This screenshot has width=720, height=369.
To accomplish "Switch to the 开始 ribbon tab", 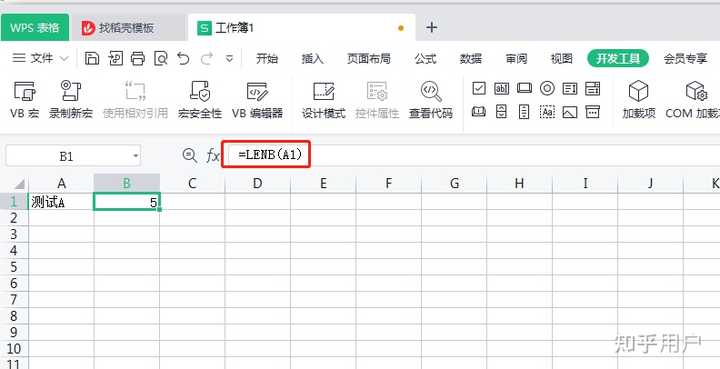I will pyautogui.click(x=267, y=59).
